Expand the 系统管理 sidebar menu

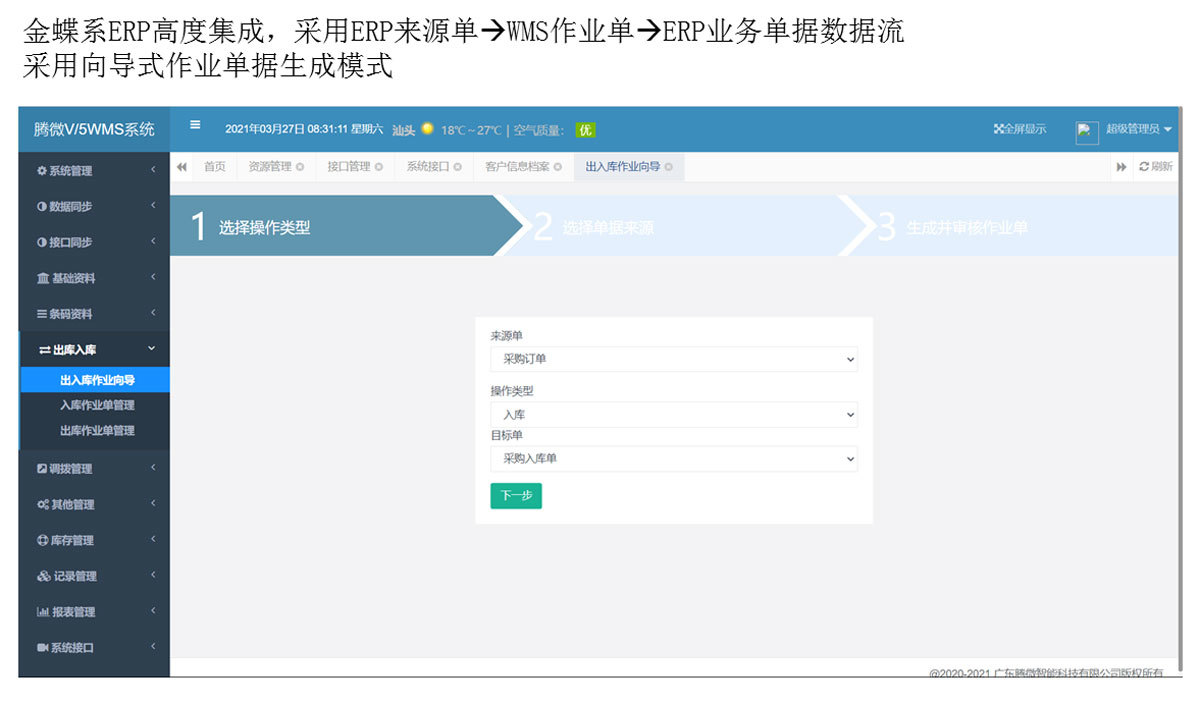93,171
